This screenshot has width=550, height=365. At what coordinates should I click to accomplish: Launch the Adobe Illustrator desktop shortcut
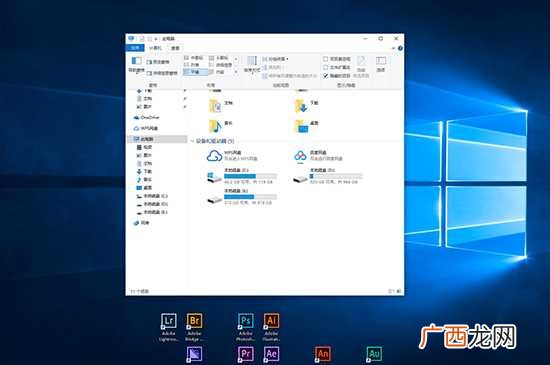(271, 327)
